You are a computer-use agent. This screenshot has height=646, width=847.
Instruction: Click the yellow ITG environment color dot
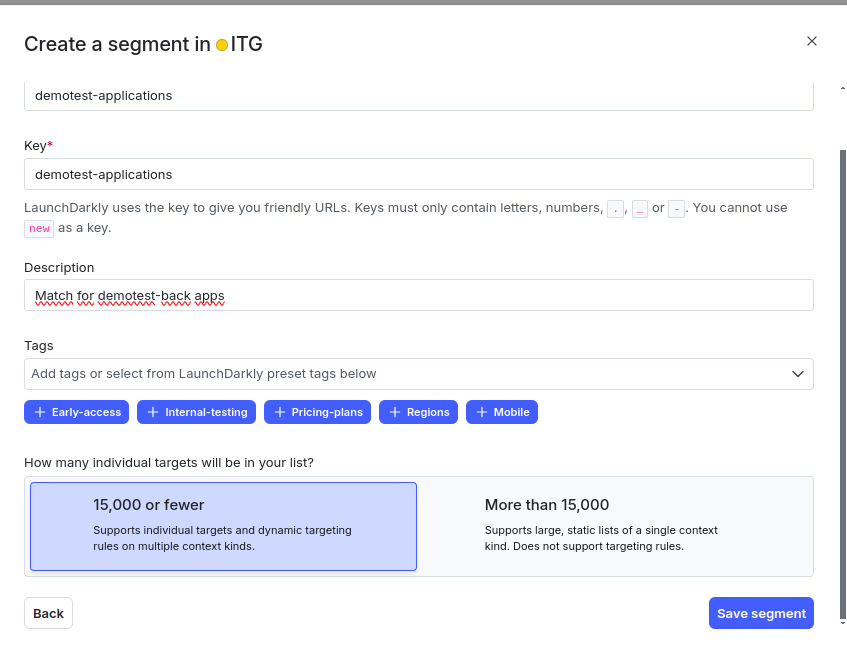click(222, 45)
